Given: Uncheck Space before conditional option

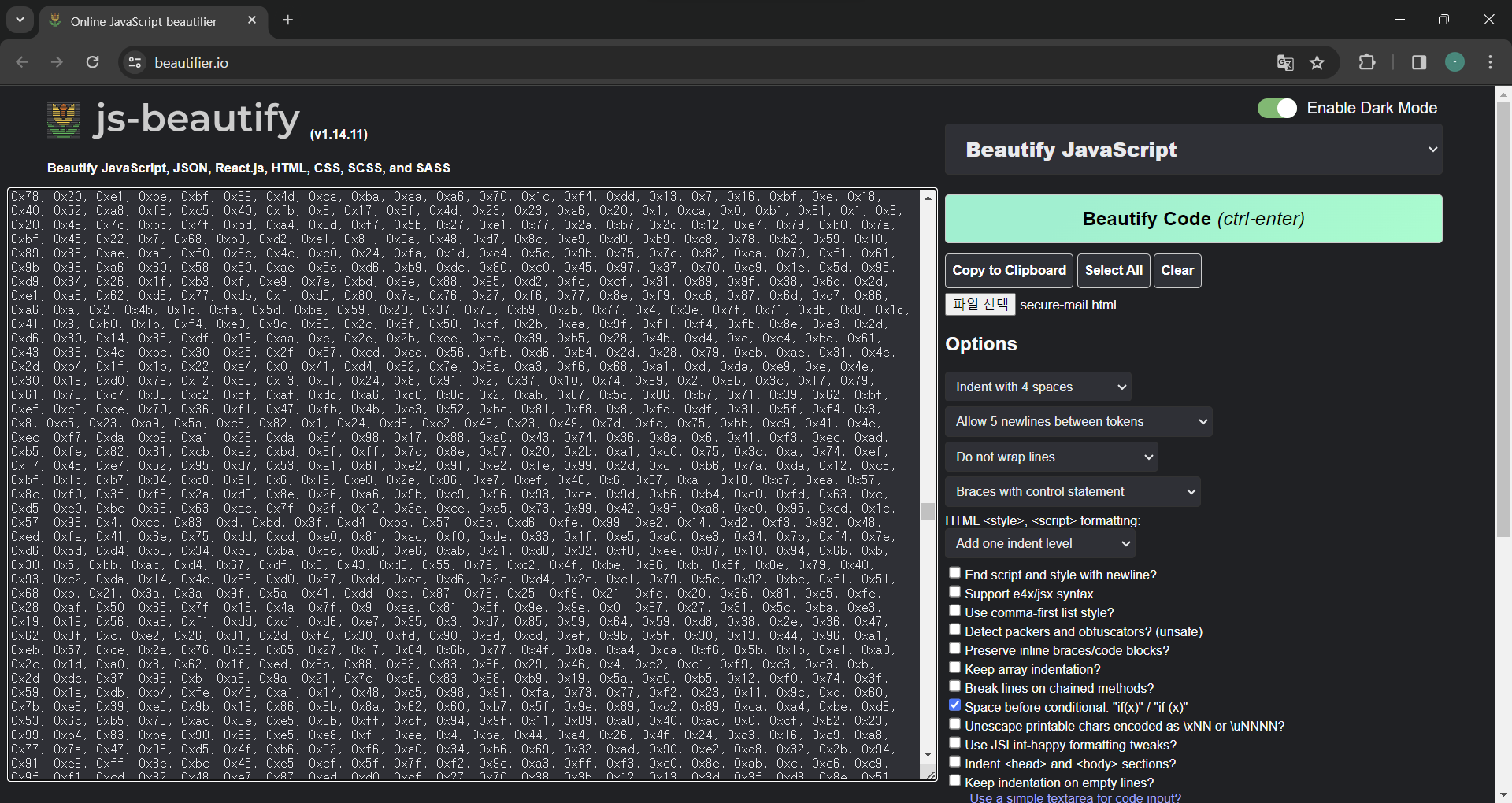Looking at the screenshot, I should tap(954, 705).
